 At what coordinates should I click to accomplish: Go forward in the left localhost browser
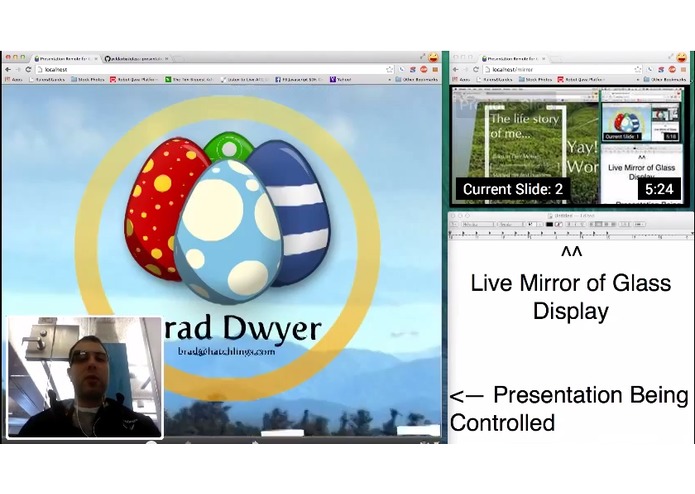click(x=18, y=70)
